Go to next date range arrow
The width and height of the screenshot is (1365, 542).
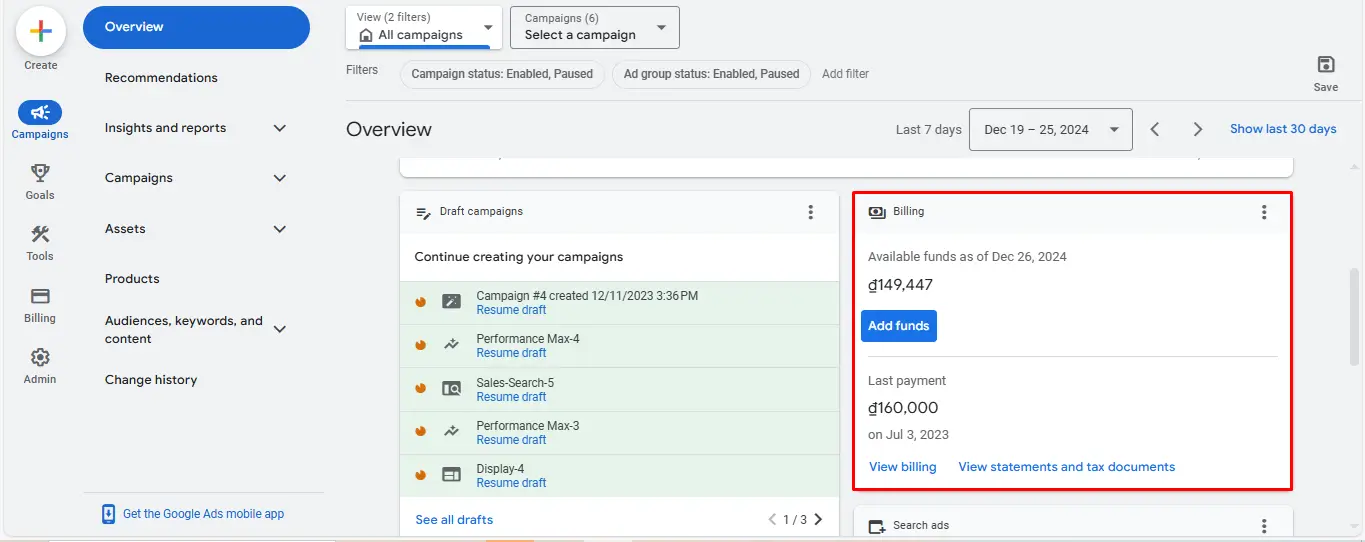pyautogui.click(x=1198, y=129)
